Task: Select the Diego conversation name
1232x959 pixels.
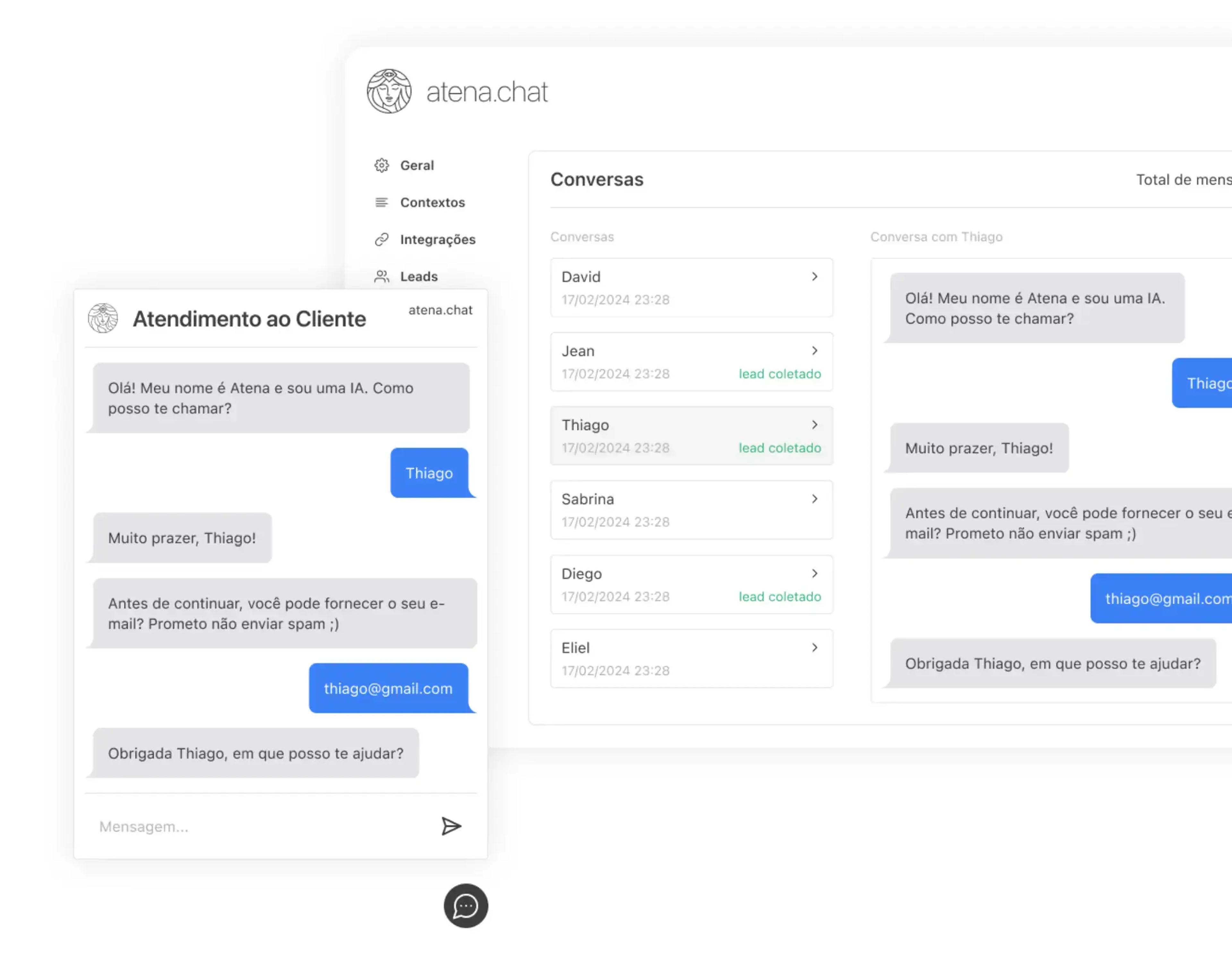Action: coord(582,574)
